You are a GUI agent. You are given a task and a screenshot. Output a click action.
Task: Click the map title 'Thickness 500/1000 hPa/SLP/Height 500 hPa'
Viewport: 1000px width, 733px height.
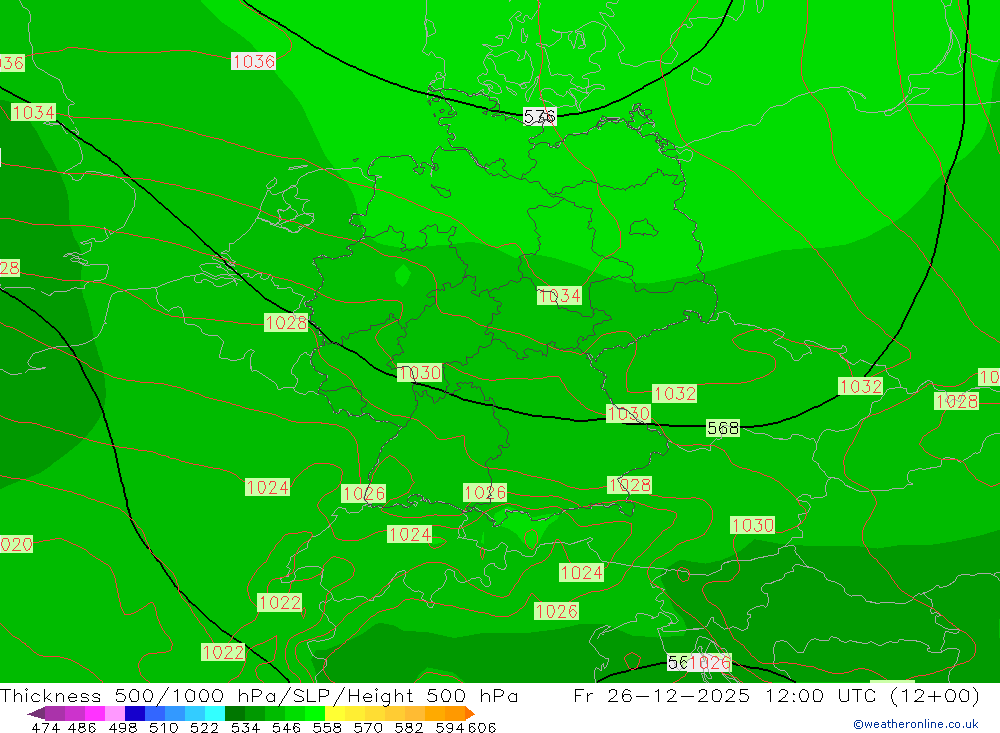(259, 695)
